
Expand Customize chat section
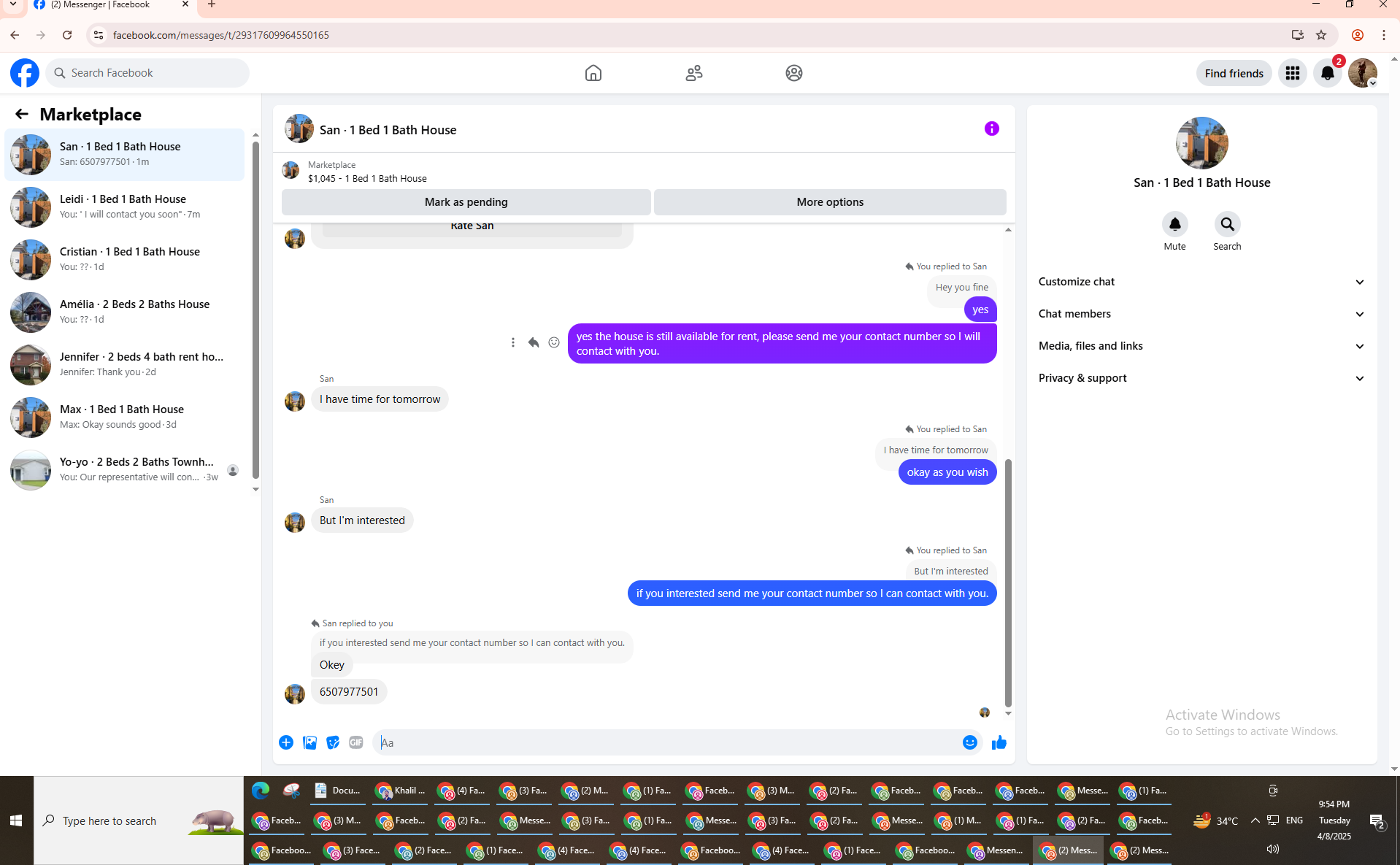(x=1201, y=282)
